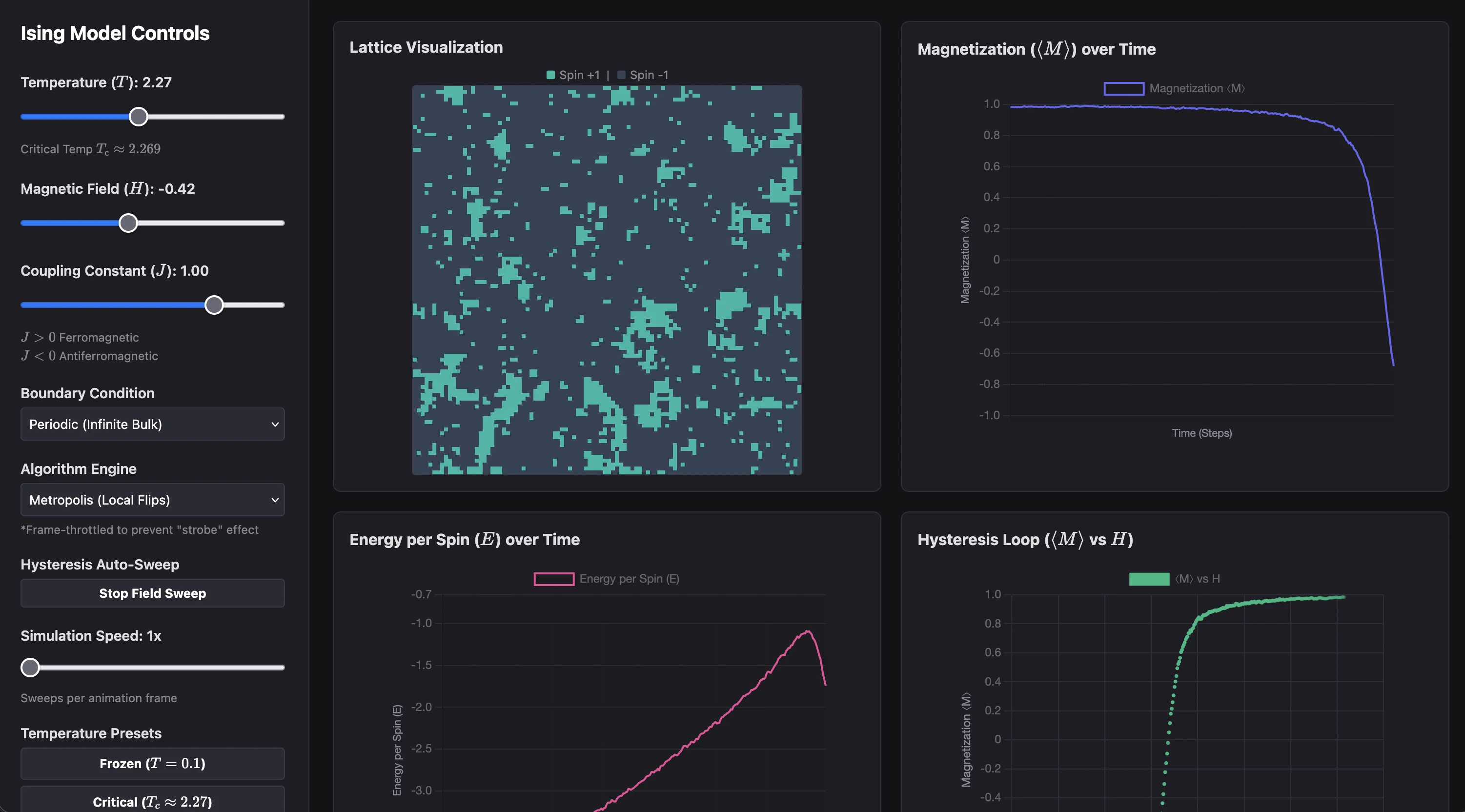
Task: Click the Hysteresis Loop chart title
Action: click(1025, 539)
